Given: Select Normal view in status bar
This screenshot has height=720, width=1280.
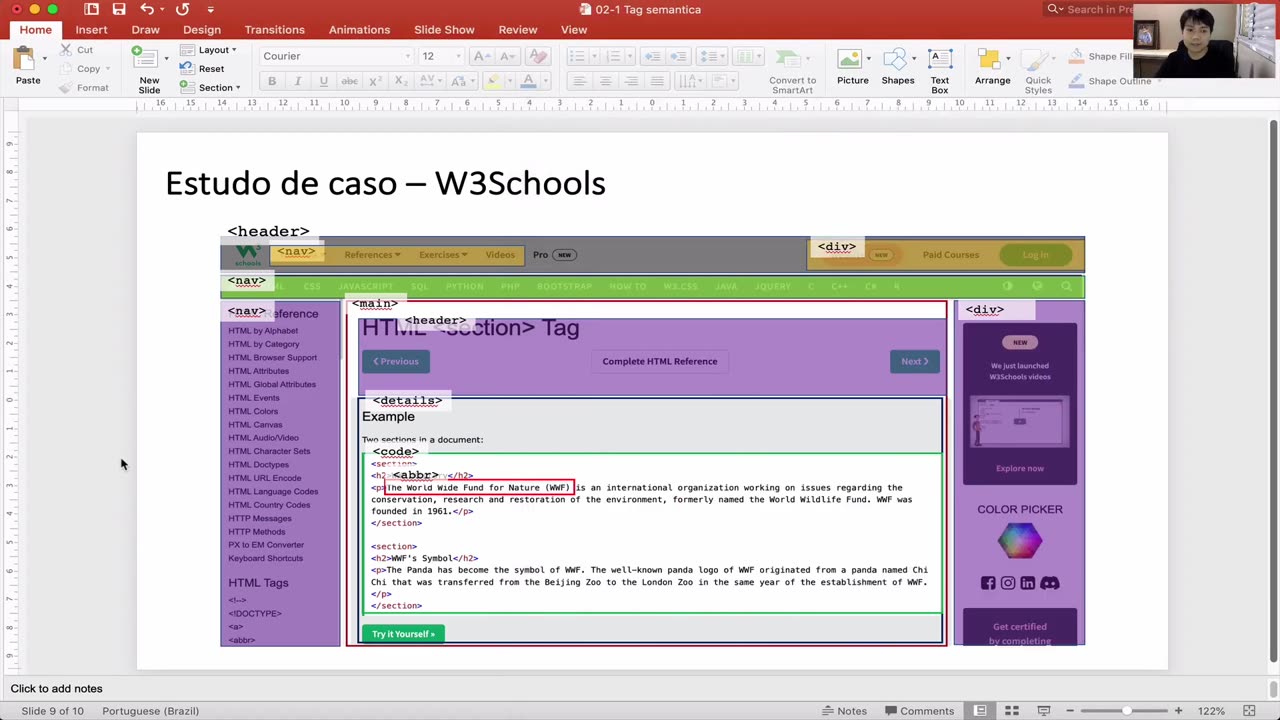Looking at the screenshot, I should click(980, 711).
